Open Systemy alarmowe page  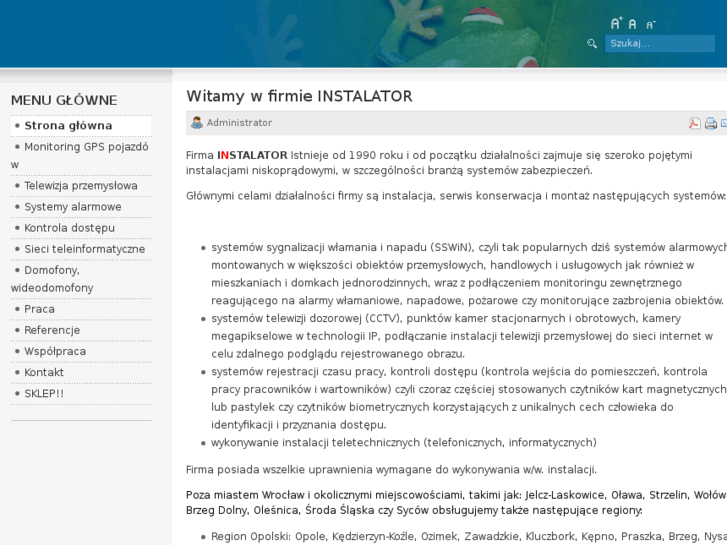coord(81,207)
